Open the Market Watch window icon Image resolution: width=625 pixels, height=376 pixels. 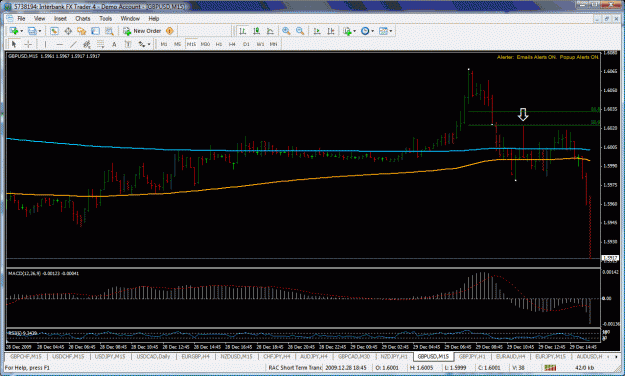[54, 31]
